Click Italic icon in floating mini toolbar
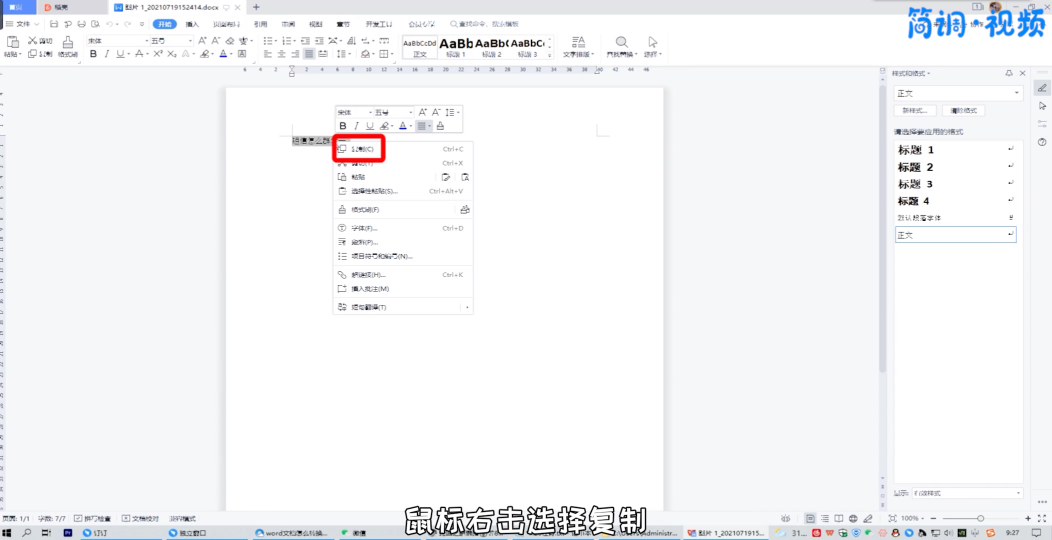The height and width of the screenshot is (540, 1052). pyautogui.click(x=356, y=126)
